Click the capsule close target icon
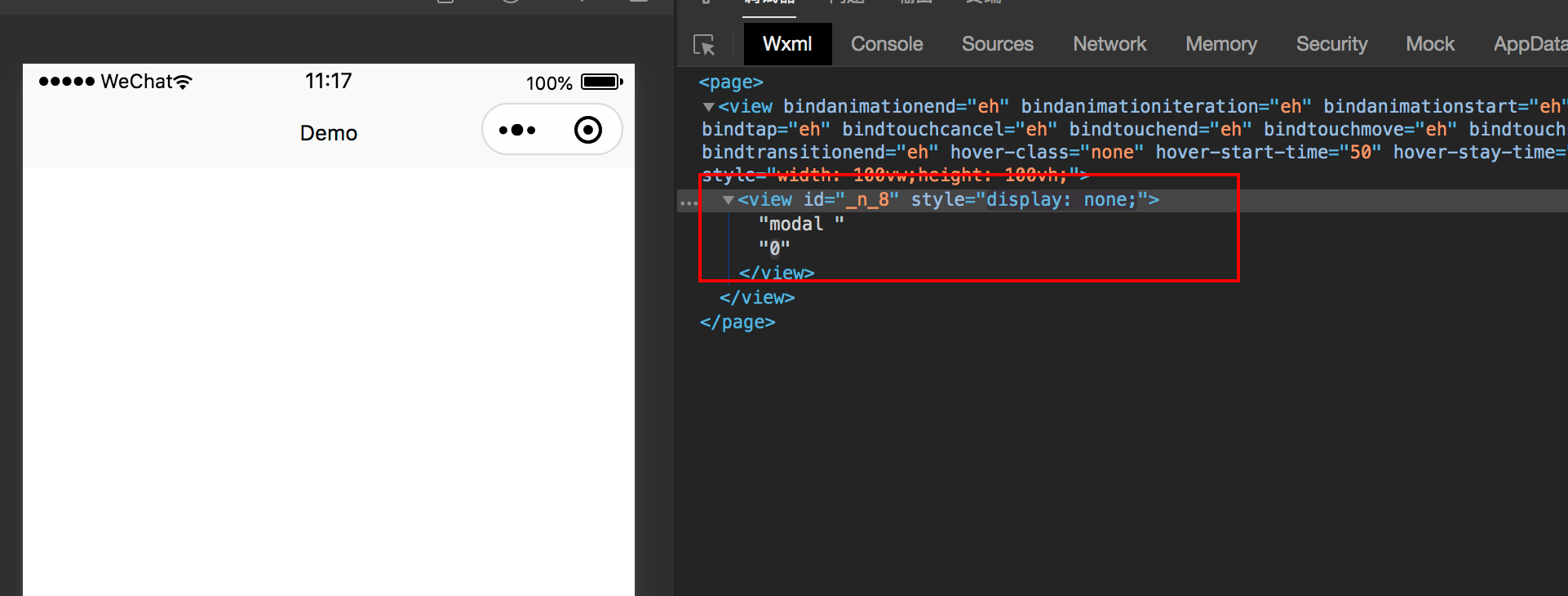The width and height of the screenshot is (1568, 596). tap(587, 130)
